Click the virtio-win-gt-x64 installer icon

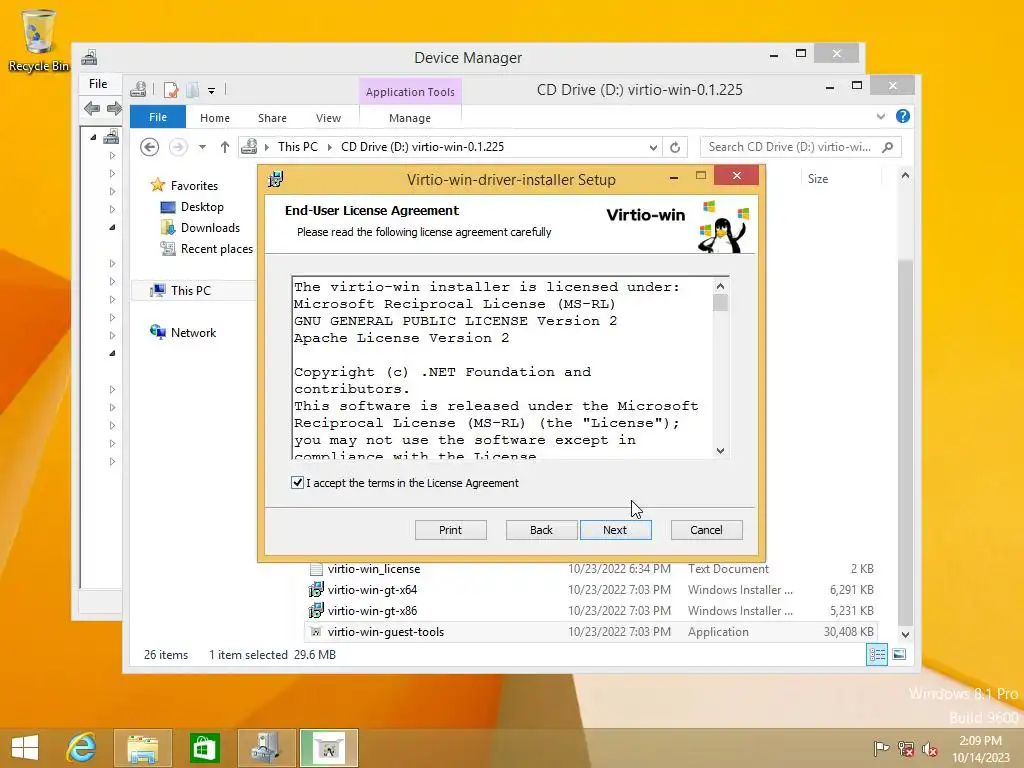point(316,590)
